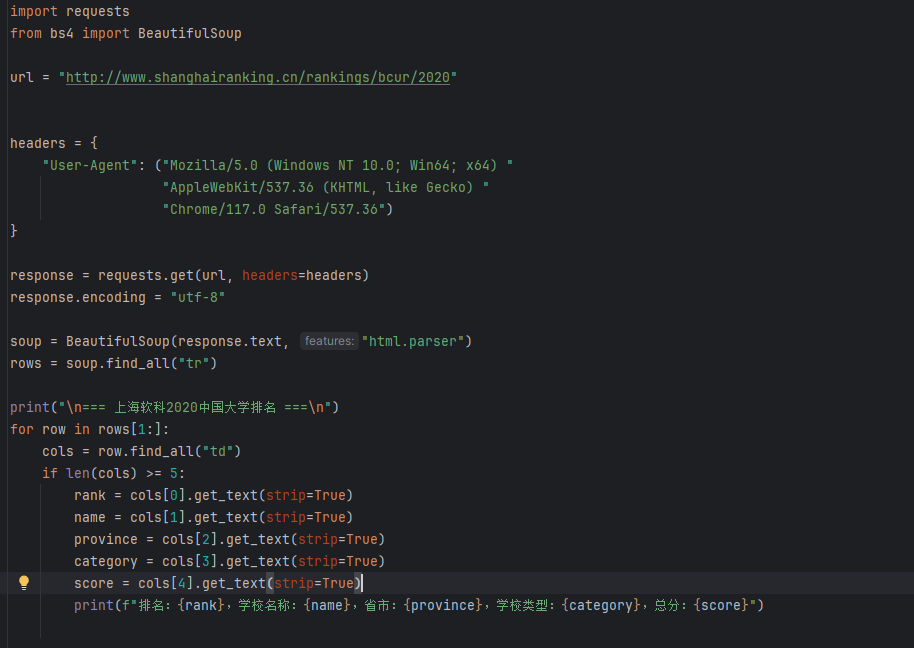Click the yellow lightbulb quick-fix icon

[x=24, y=583]
